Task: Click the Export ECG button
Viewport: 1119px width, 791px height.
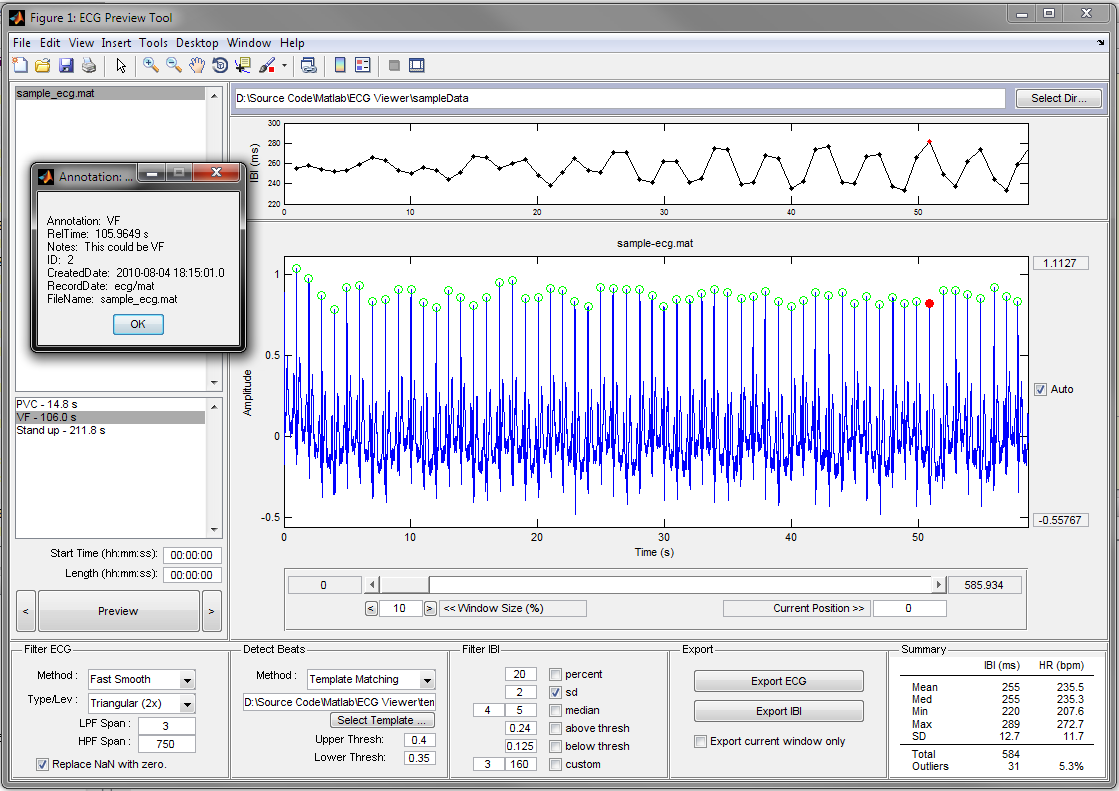Action: 779,681
